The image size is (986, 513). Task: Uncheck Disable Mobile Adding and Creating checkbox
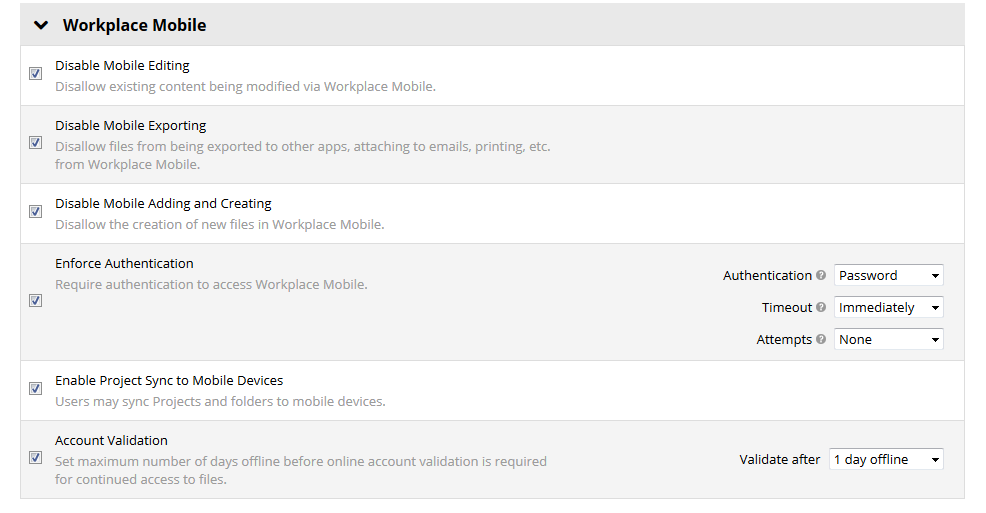tap(36, 212)
